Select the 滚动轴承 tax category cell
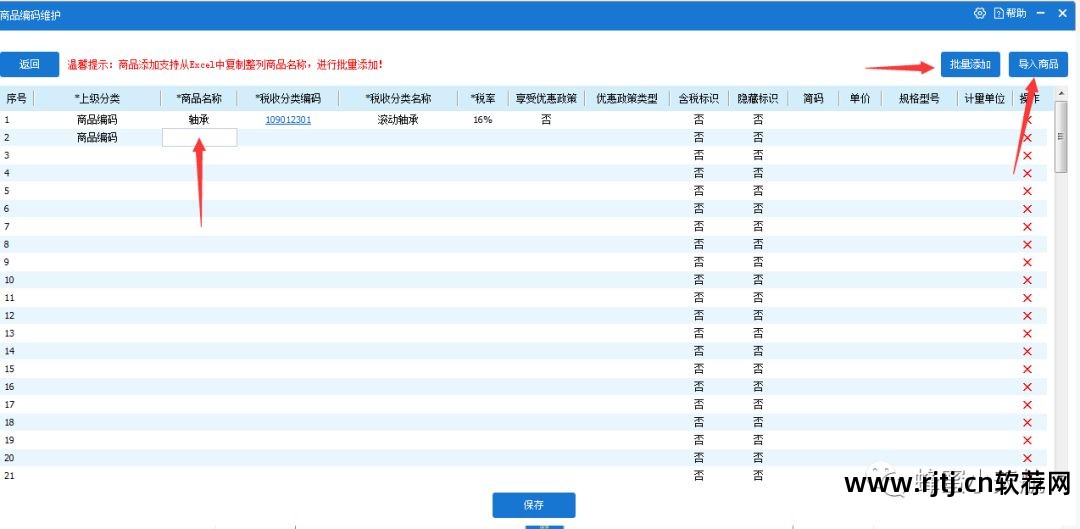The width and height of the screenshot is (1080, 529). pos(398,120)
